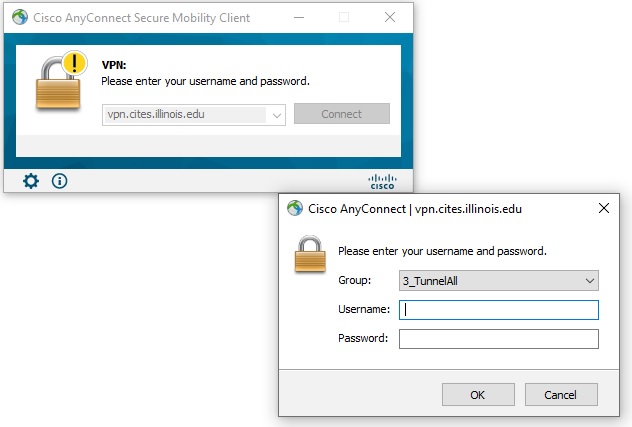The image size is (632, 427).
Task: Cancel the login dialog
Action: (x=561, y=394)
